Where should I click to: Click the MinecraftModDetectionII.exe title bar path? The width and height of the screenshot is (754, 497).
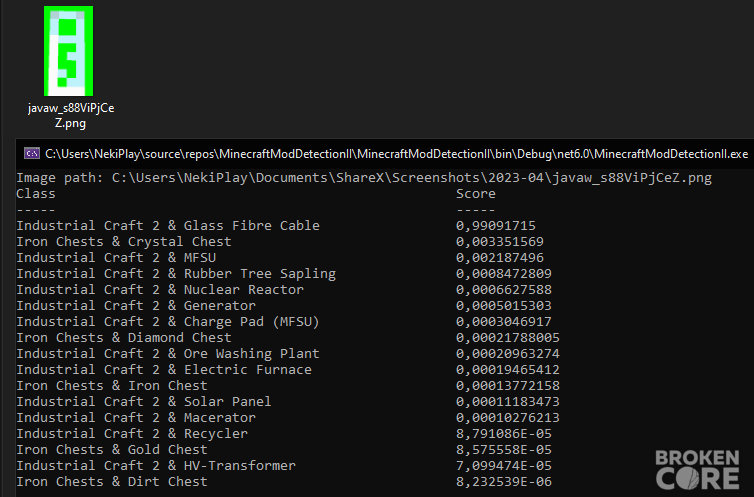click(x=396, y=154)
